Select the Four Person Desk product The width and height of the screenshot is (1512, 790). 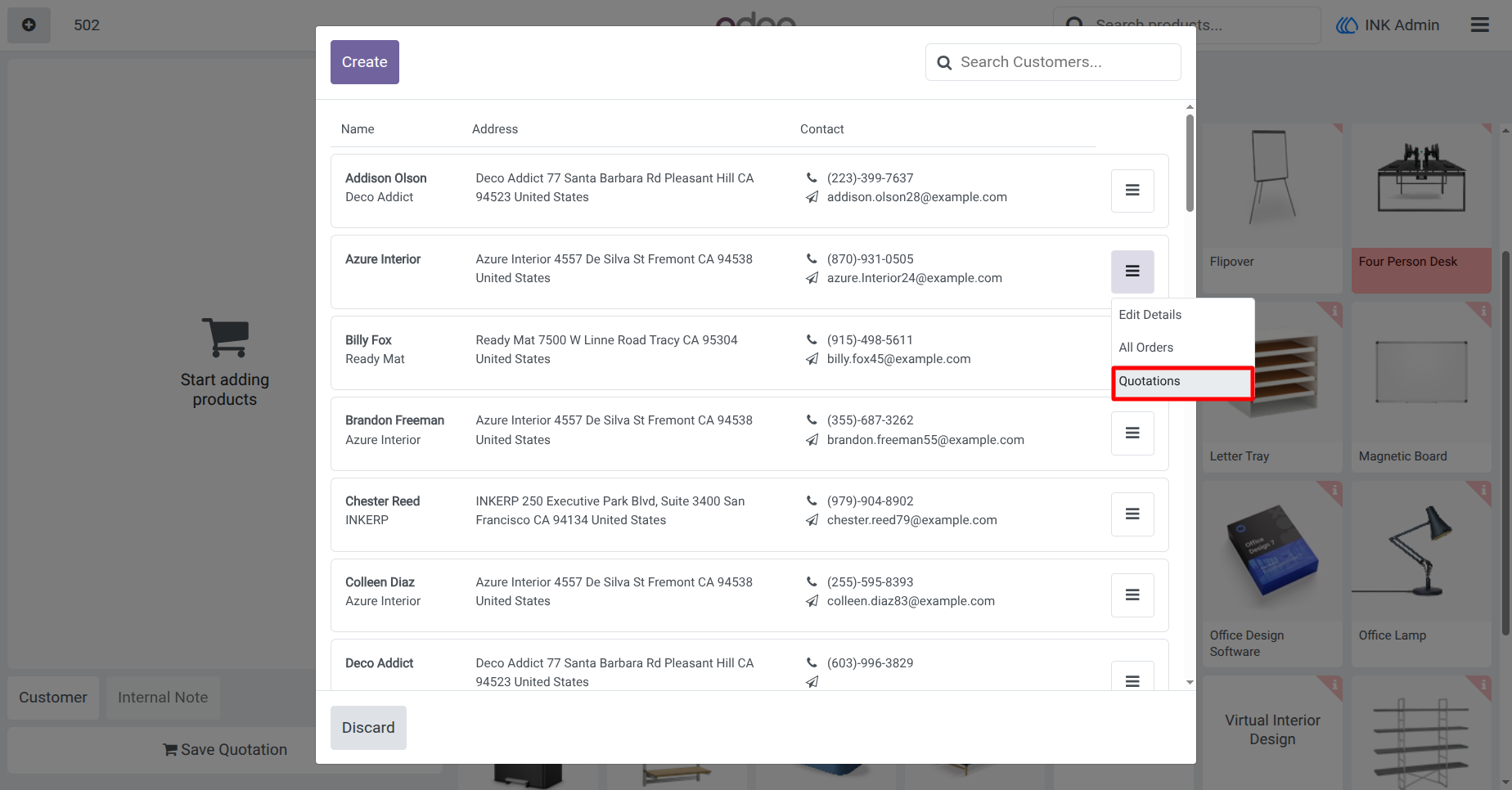[x=1421, y=209]
